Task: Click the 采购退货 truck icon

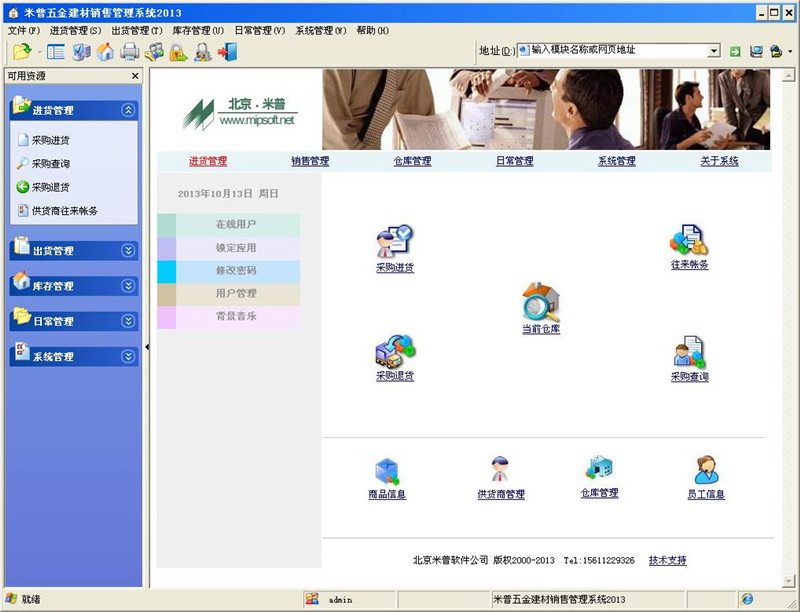Action: click(395, 351)
